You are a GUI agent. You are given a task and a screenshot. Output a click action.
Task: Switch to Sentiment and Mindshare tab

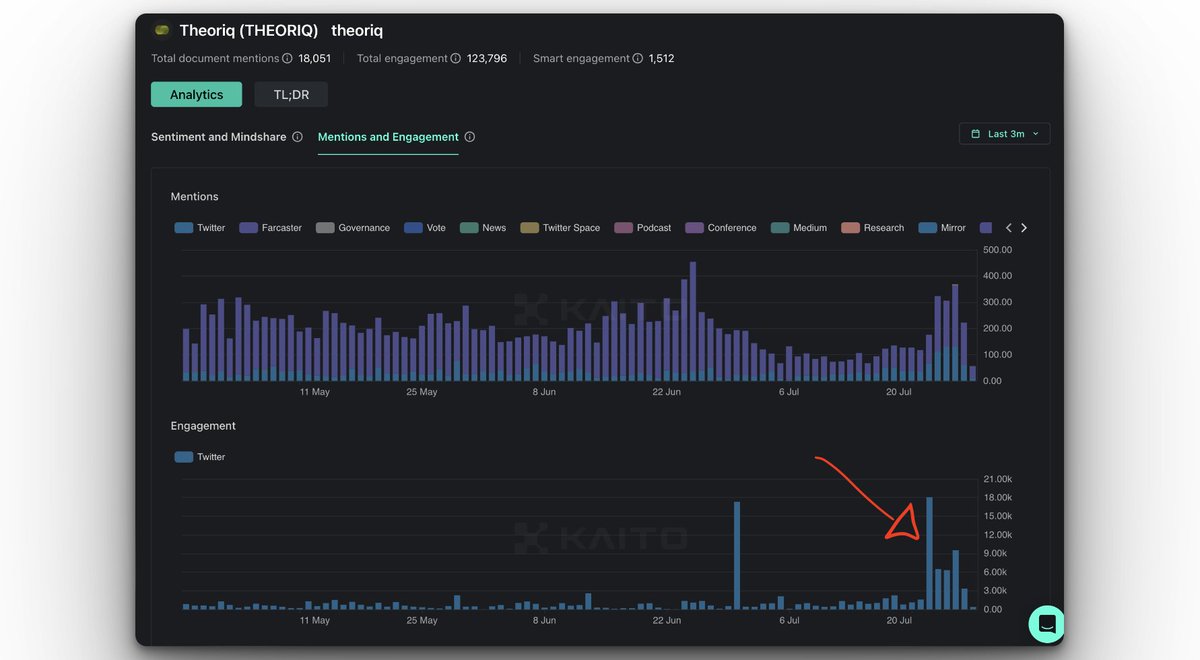point(219,137)
